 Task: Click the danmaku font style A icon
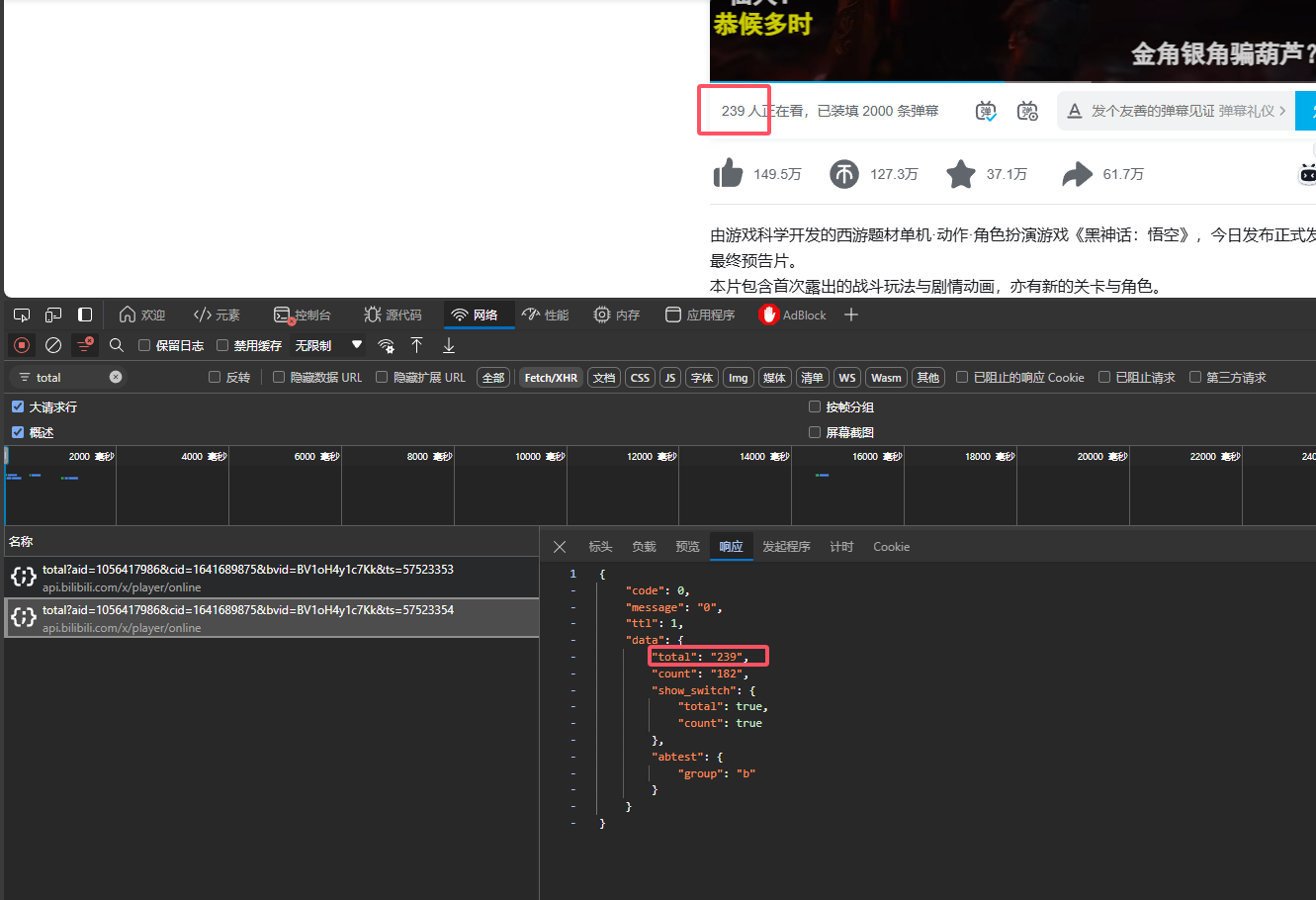[1075, 111]
